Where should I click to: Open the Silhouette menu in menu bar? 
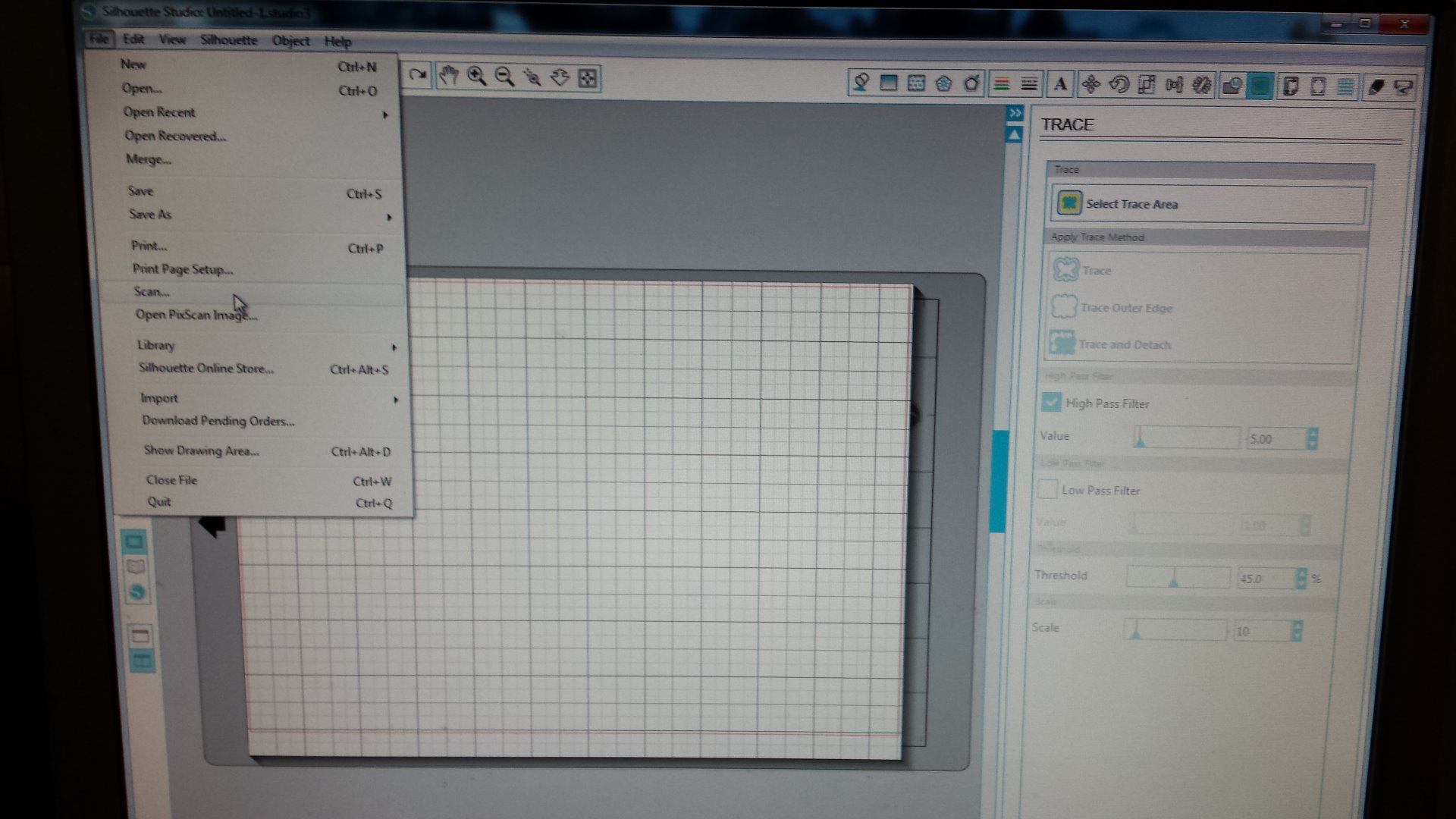228,40
